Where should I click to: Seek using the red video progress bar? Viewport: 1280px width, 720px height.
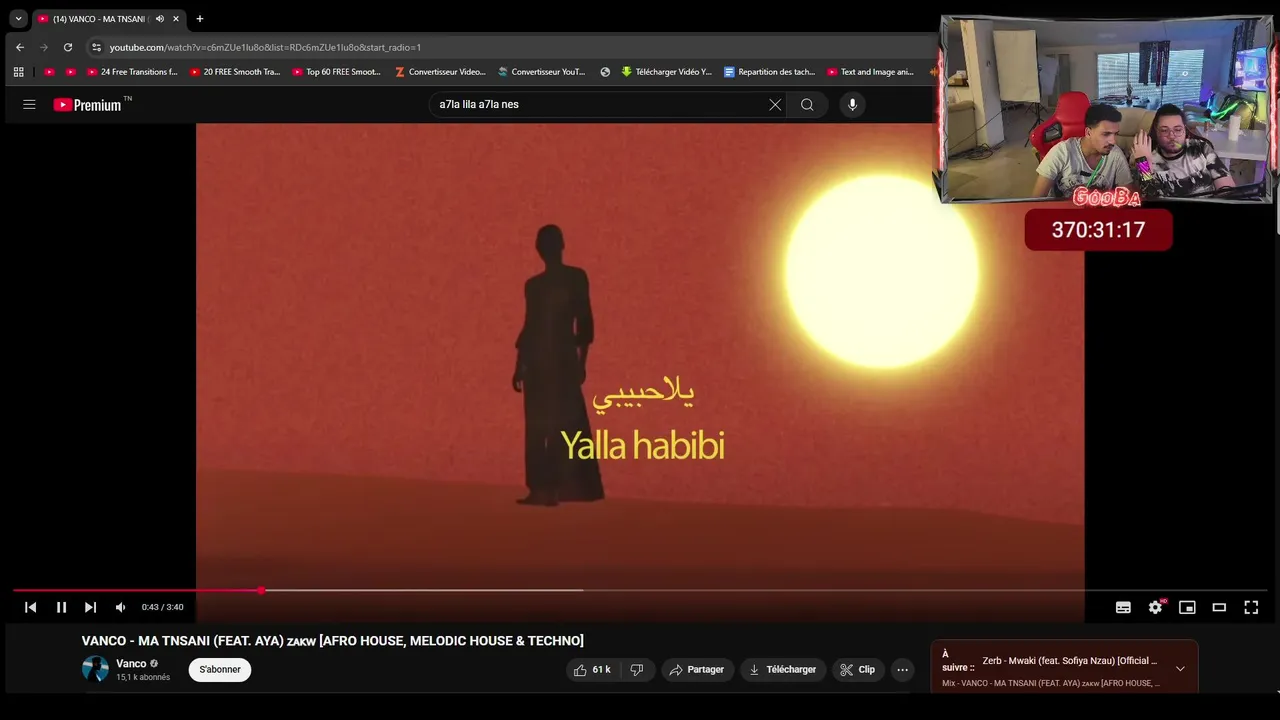point(640,590)
